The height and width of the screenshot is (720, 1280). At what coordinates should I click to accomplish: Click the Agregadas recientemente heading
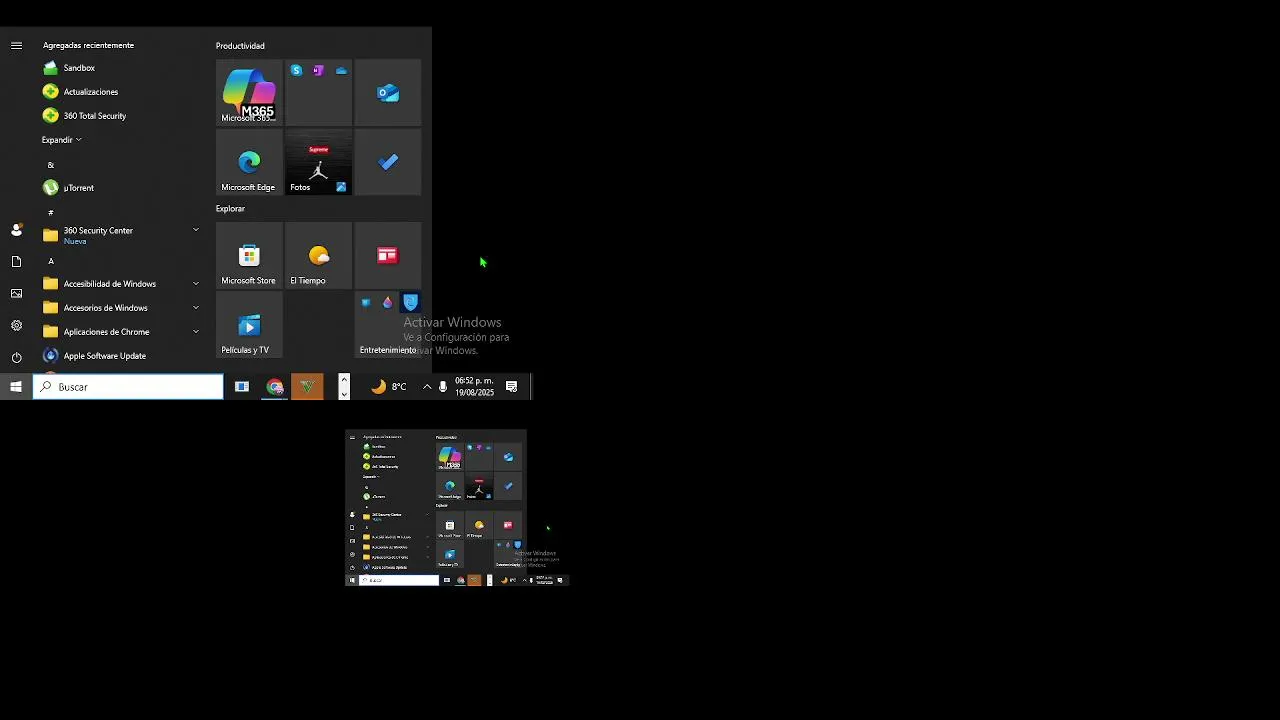tap(88, 45)
